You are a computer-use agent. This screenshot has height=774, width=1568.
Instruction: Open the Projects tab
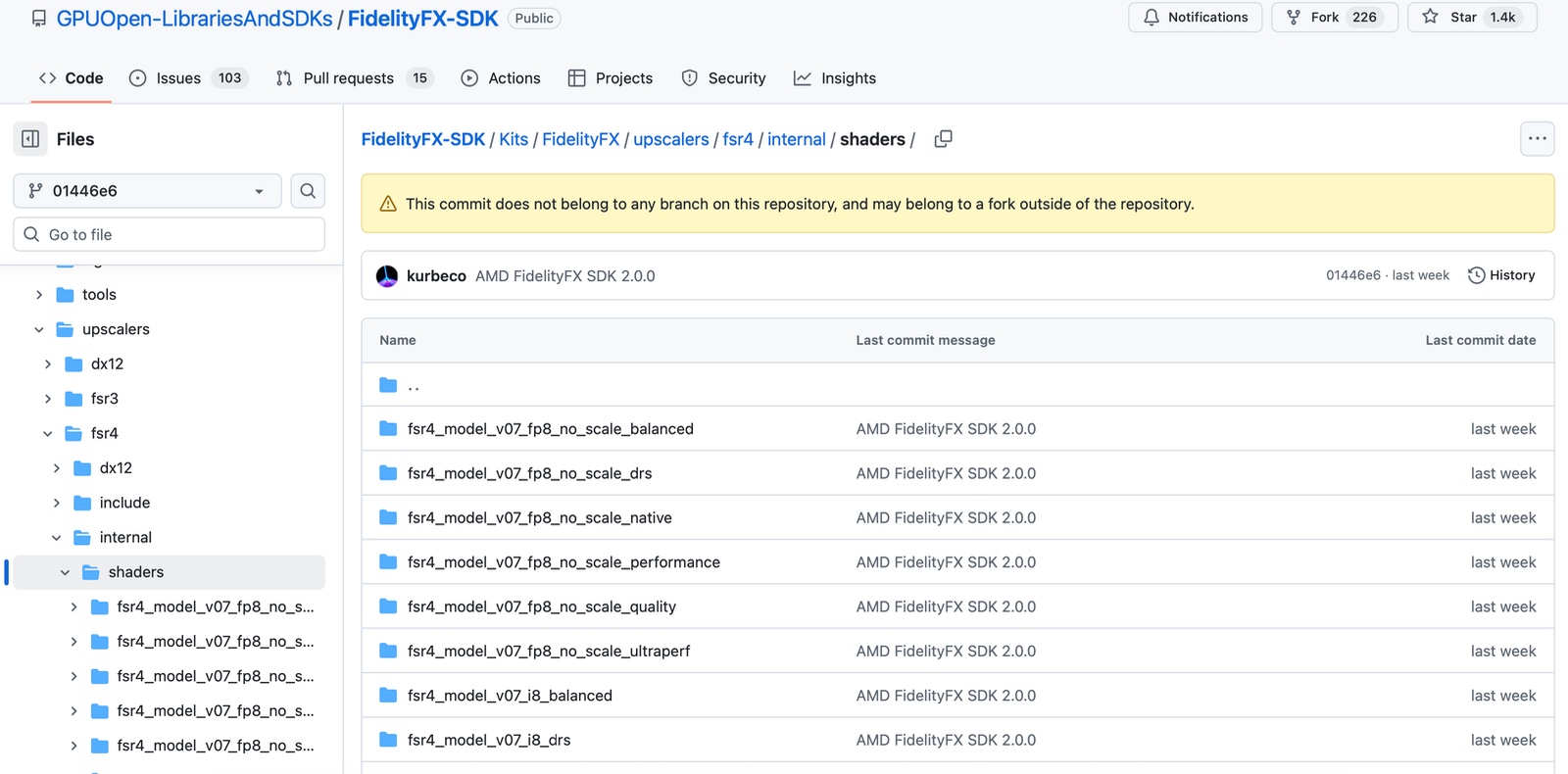pyautogui.click(x=611, y=78)
